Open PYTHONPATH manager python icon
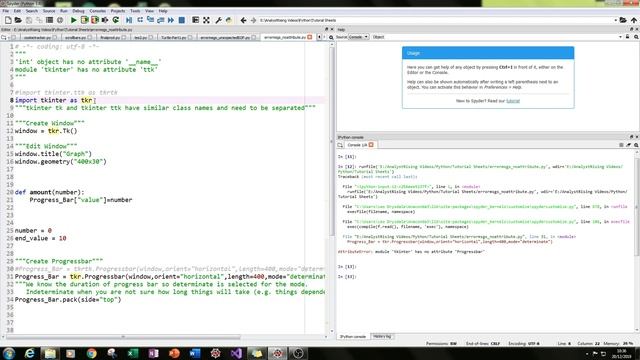The width and height of the screenshot is (640, 360). (229, 20)
